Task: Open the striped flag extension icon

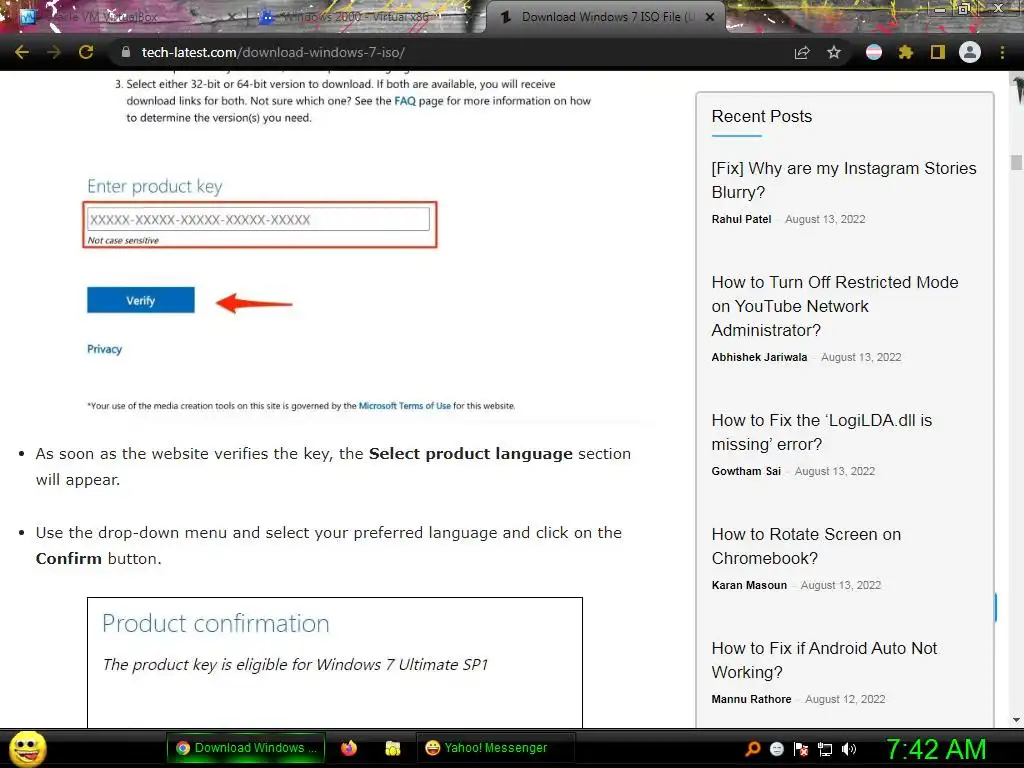Action: (874, 52)
